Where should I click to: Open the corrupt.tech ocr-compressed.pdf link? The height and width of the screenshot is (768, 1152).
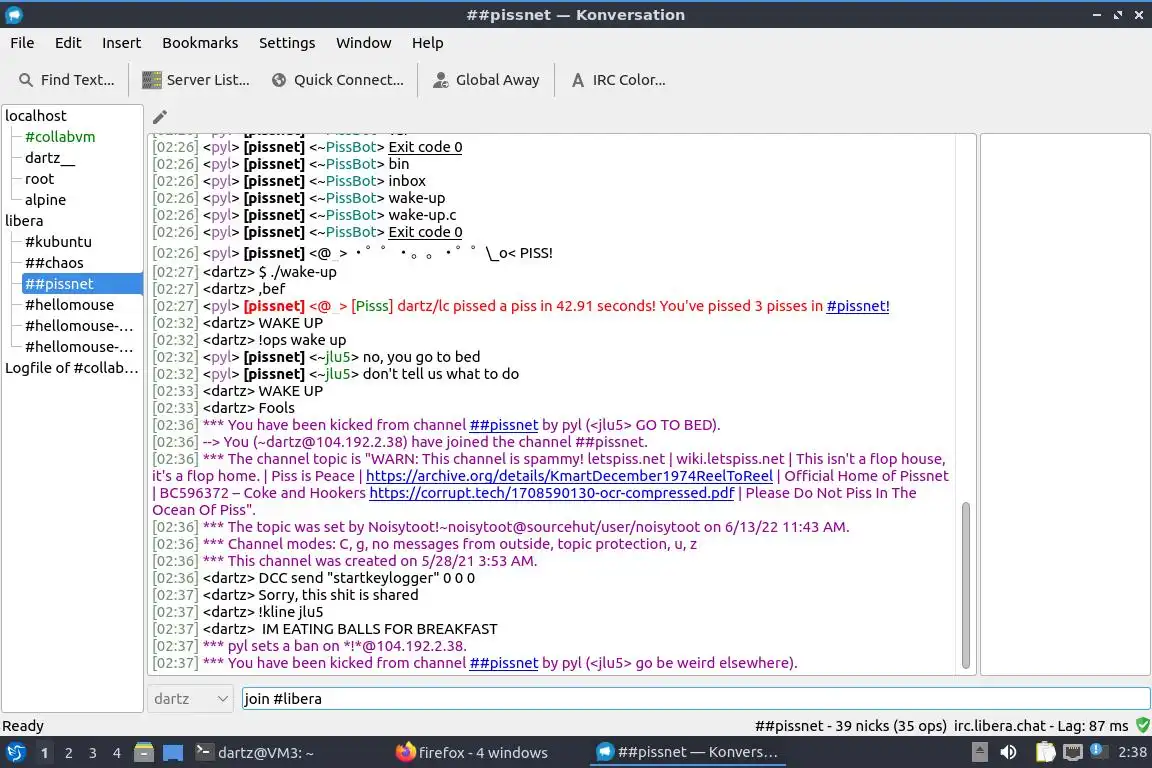coord(551,492)
